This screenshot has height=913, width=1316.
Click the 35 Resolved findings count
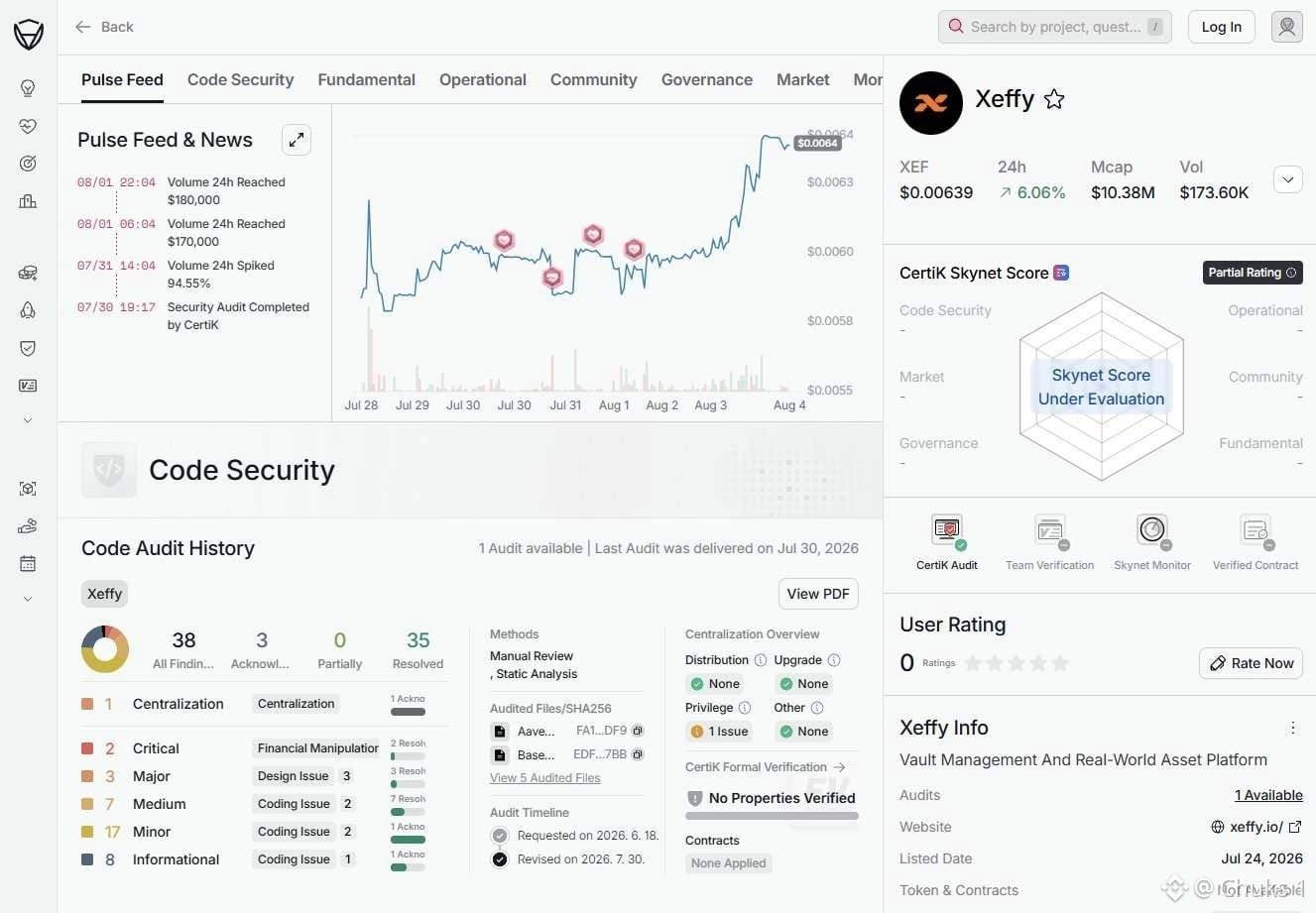(419, 649)
